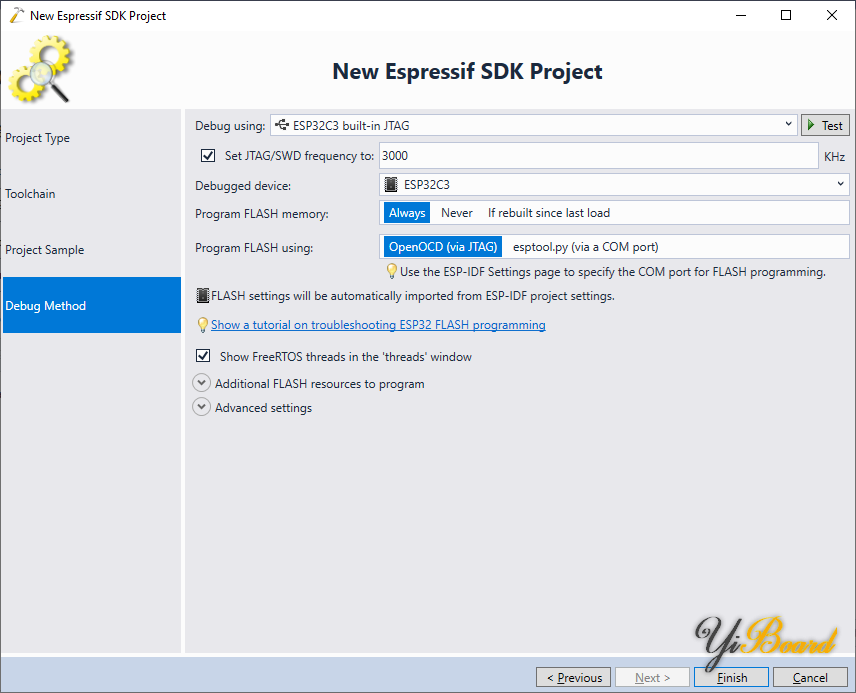Select Never for Program FLASH memory

point(456,213)
